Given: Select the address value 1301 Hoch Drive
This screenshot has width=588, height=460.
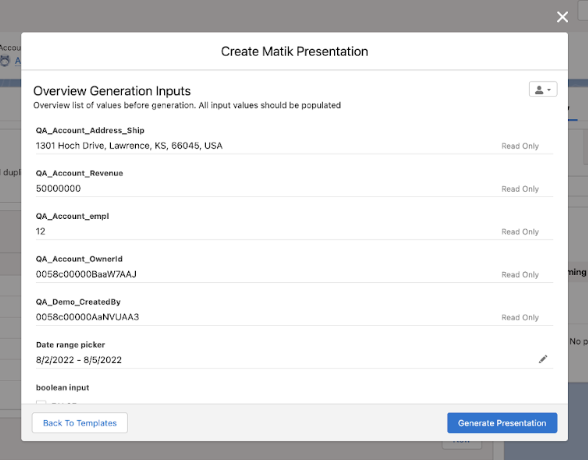Looking at the screenshot, I should 129,145.
